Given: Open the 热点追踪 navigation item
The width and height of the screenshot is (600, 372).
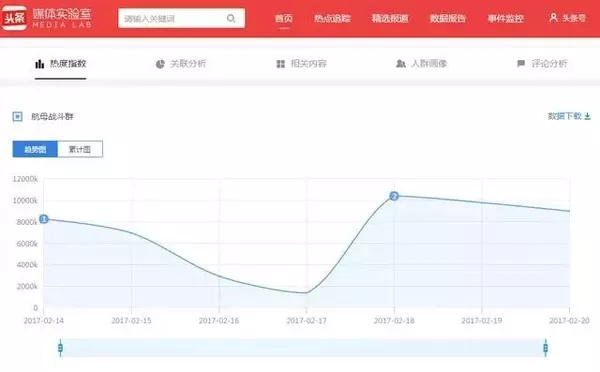Looking at the screenshot, I should (x=332, y=18).
